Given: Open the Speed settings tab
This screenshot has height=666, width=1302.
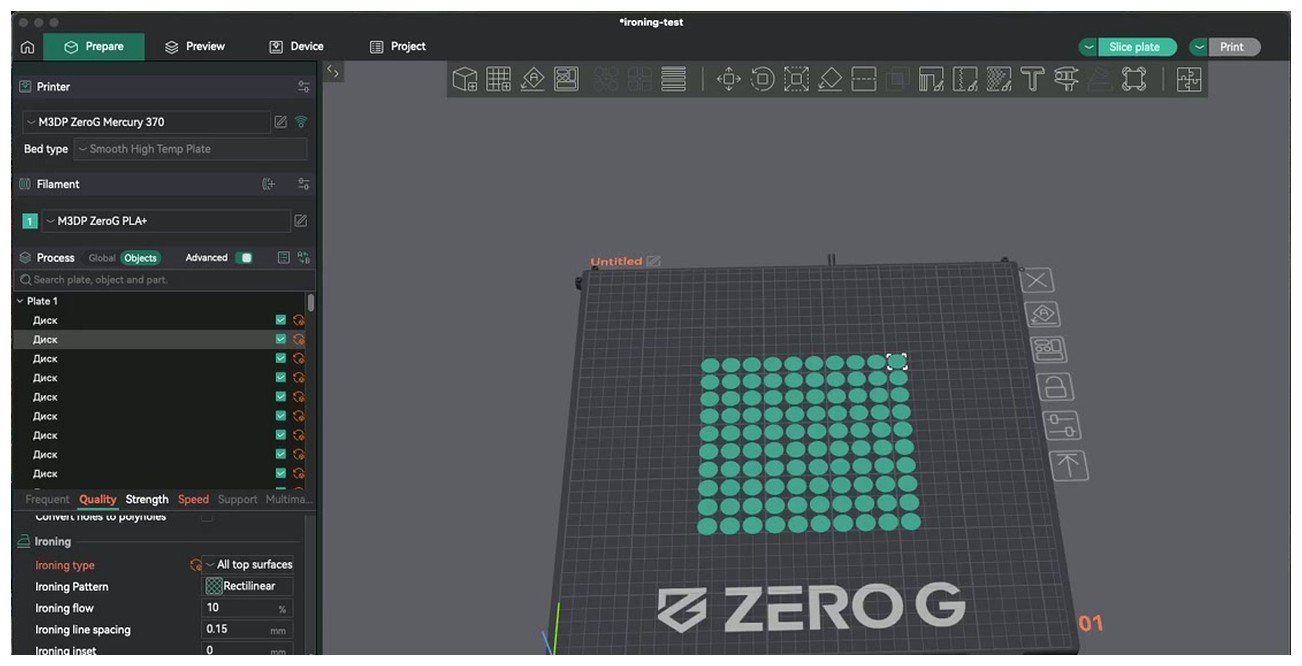Looking at the screenshot, I should tap(193, 499).
